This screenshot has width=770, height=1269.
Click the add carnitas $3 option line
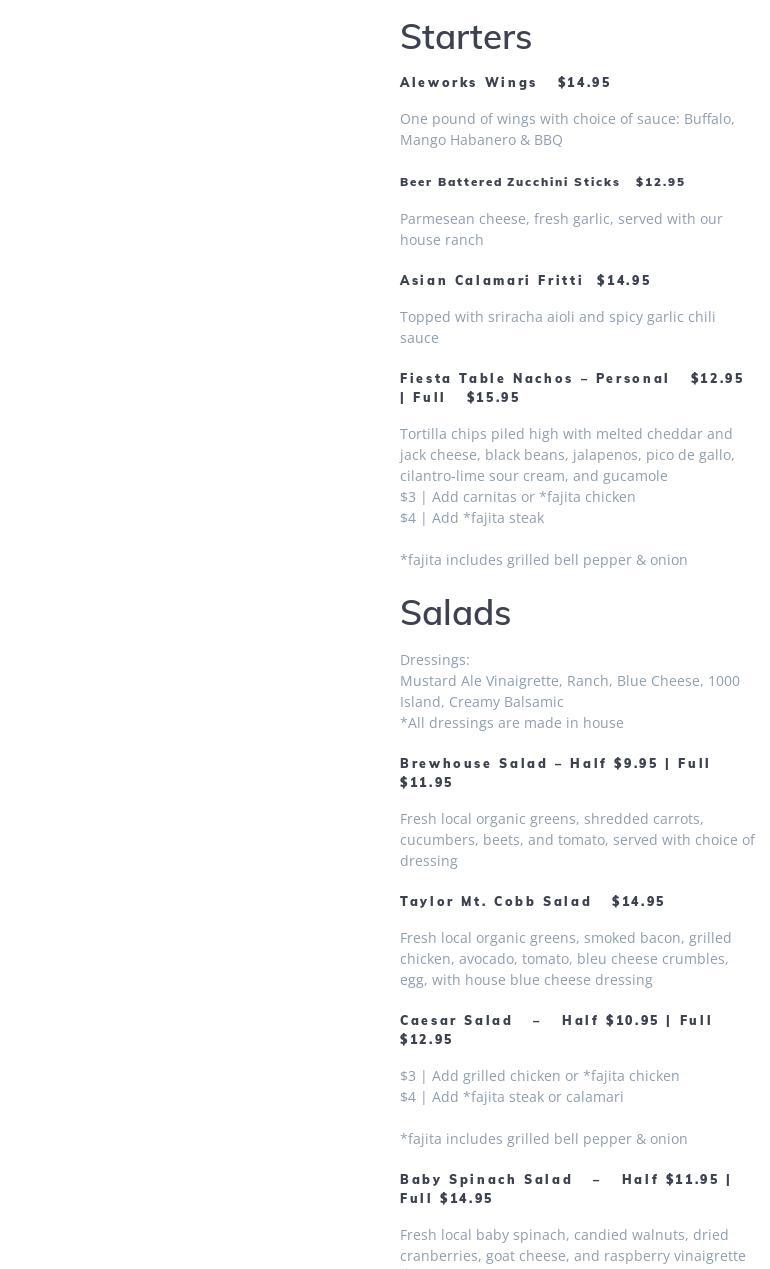pyautogui.click(x=518, y=497)
